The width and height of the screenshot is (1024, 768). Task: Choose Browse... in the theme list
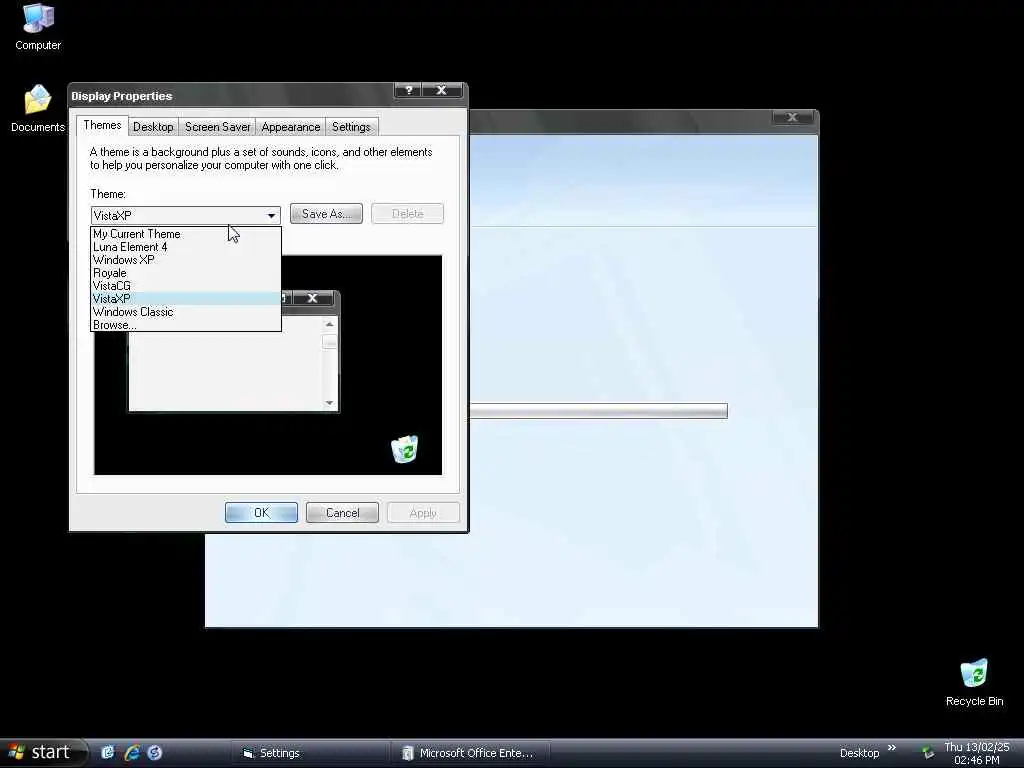[x=185, y=325]
